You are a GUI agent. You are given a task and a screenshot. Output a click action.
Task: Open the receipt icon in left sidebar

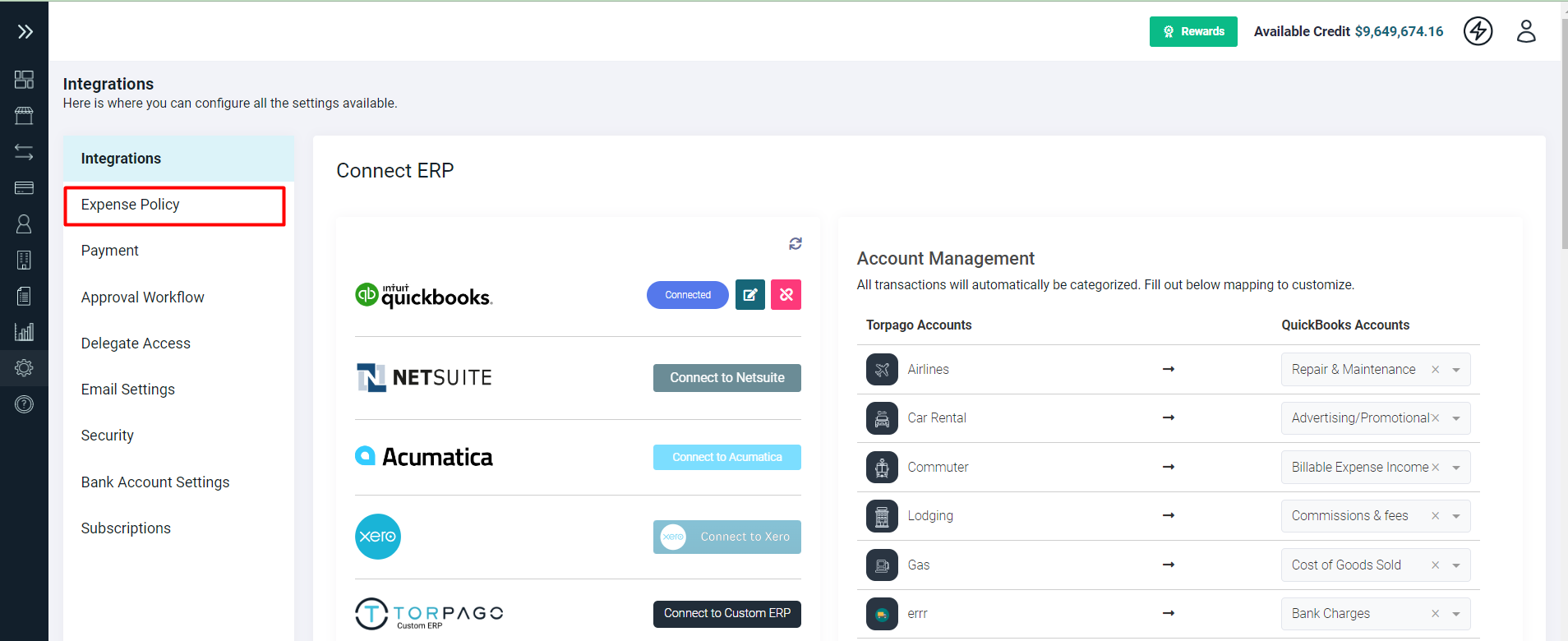pos(24,296)
